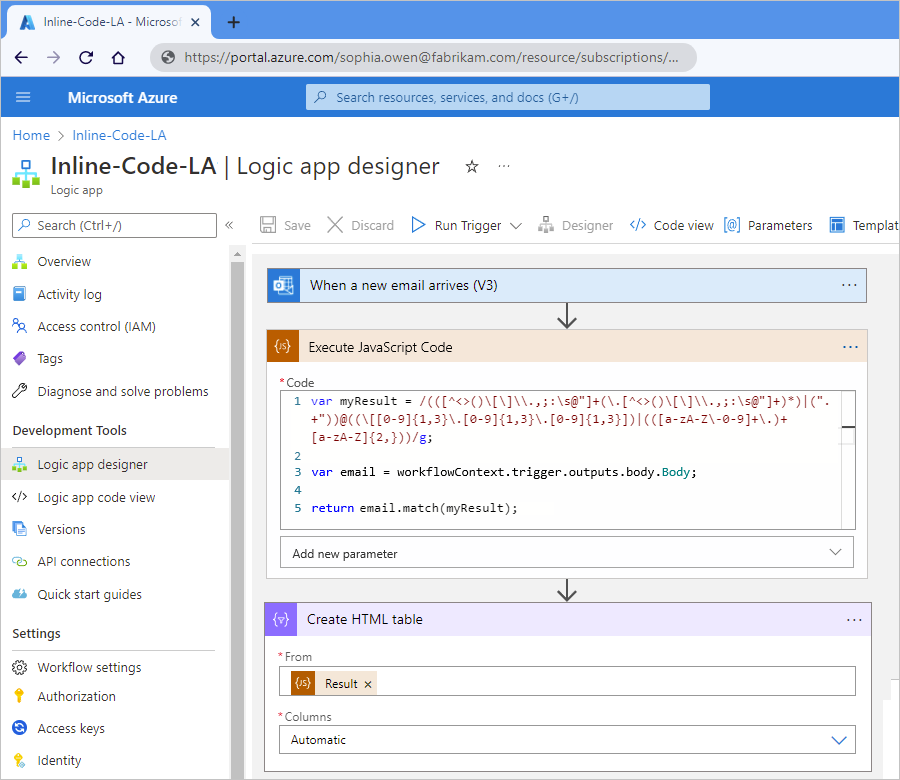This screenshot has width=900, height=780.
Task: Open the Azure portal hamburger menu
Action: point(23,97)
